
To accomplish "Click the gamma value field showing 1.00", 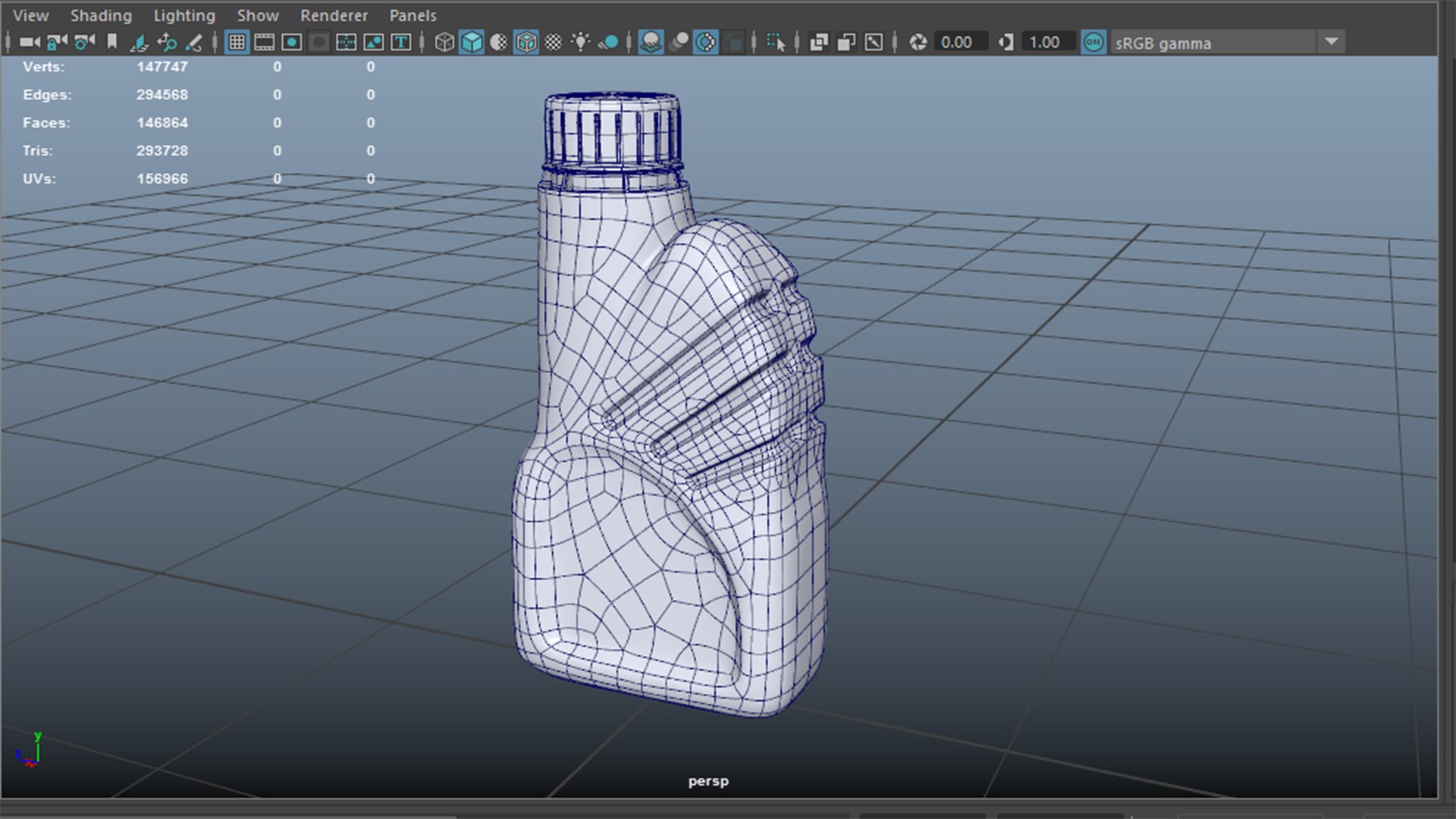I will click(x=1048, y=42).
